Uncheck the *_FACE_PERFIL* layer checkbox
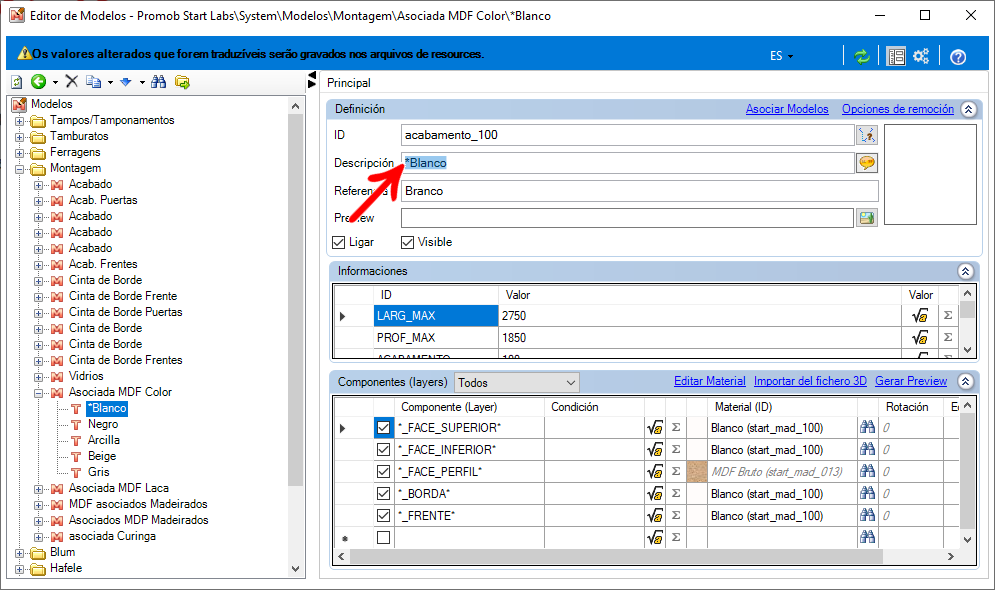Viewport: 995px width, 590px height. pyautogui.click(x=383, y=471)
